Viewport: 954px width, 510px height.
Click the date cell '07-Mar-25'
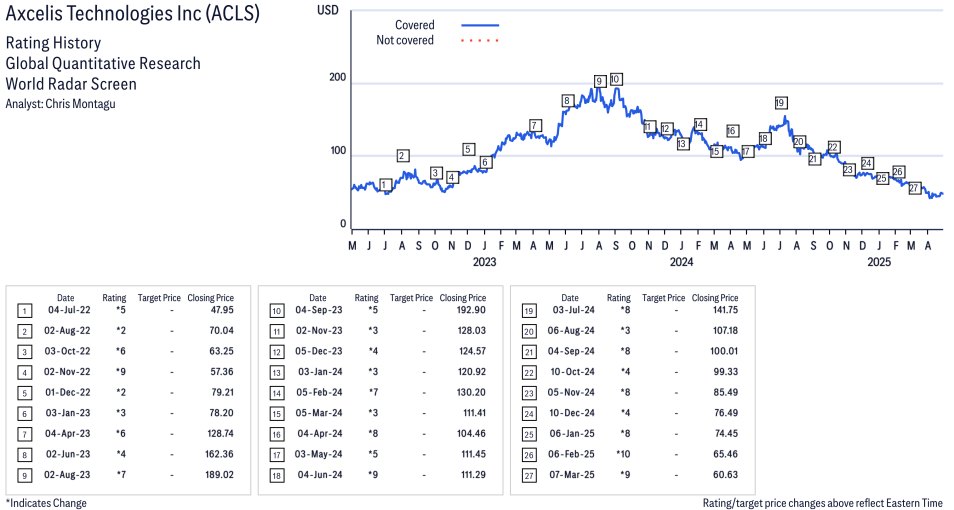coord(572,475)
